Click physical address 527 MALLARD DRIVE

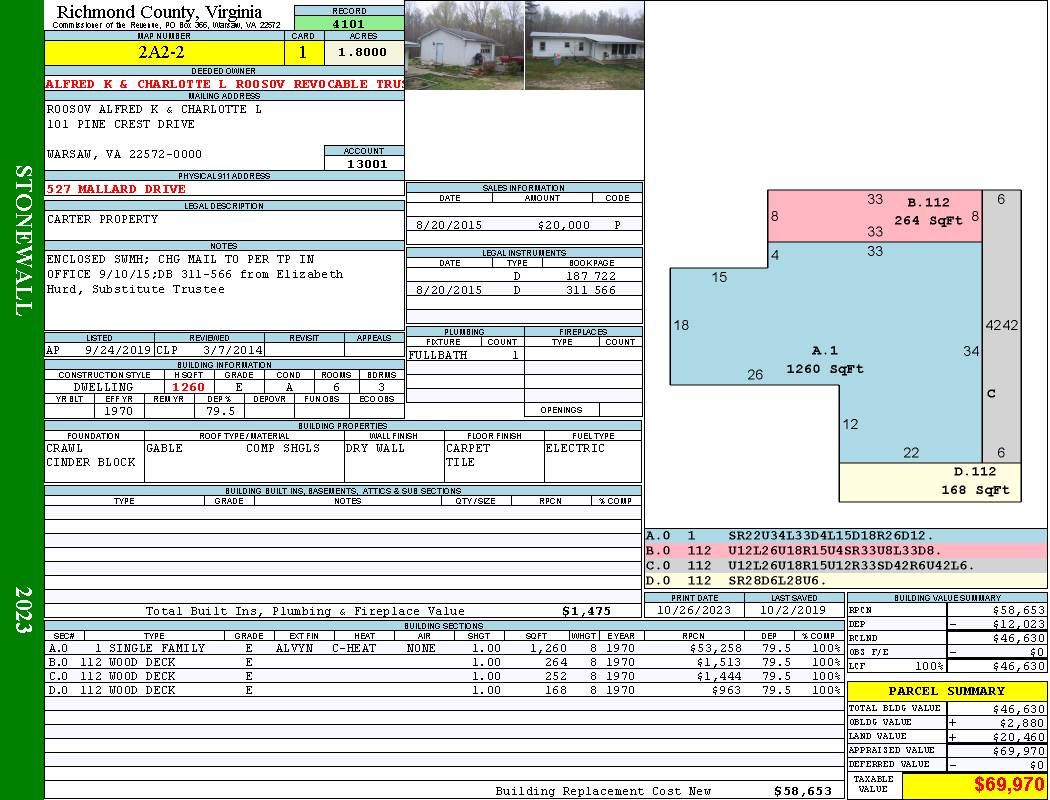tap(116, 189)
